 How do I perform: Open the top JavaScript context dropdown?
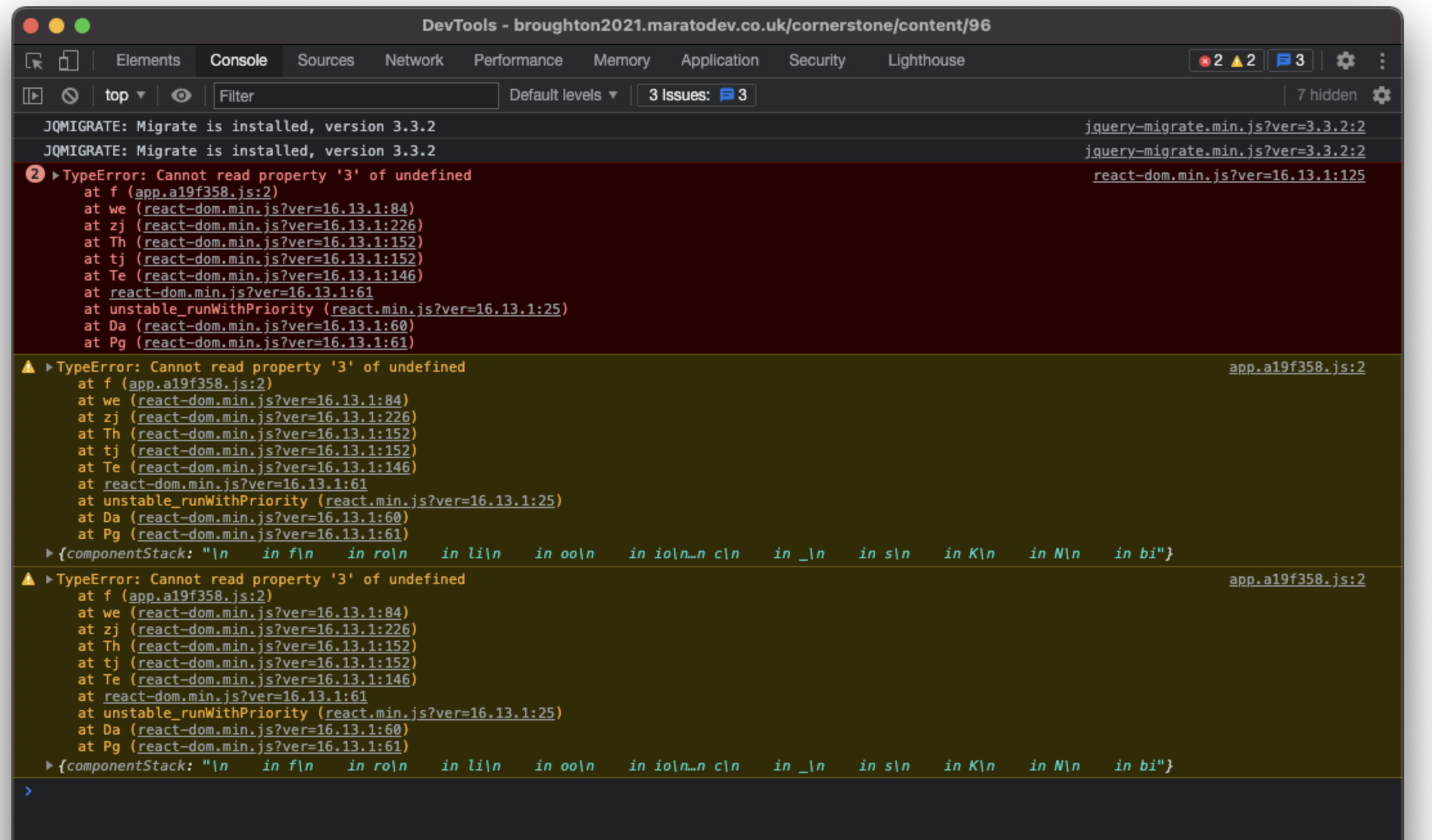pyautogui.click(x=125, y=96)
